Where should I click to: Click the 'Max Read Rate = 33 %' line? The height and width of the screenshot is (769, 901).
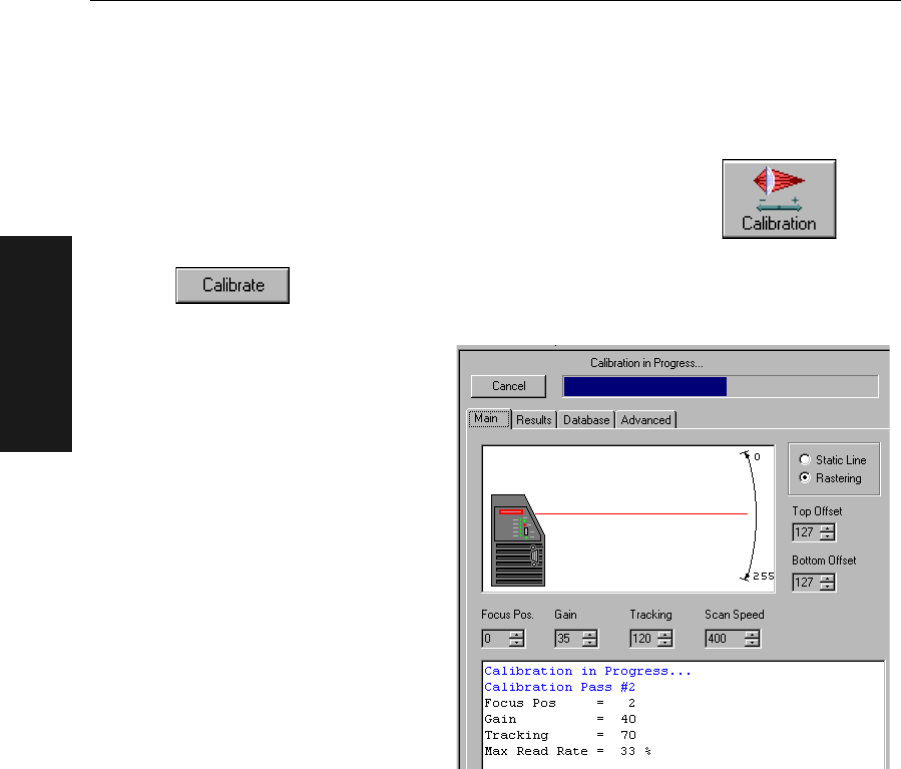click(x=567, y=751)
